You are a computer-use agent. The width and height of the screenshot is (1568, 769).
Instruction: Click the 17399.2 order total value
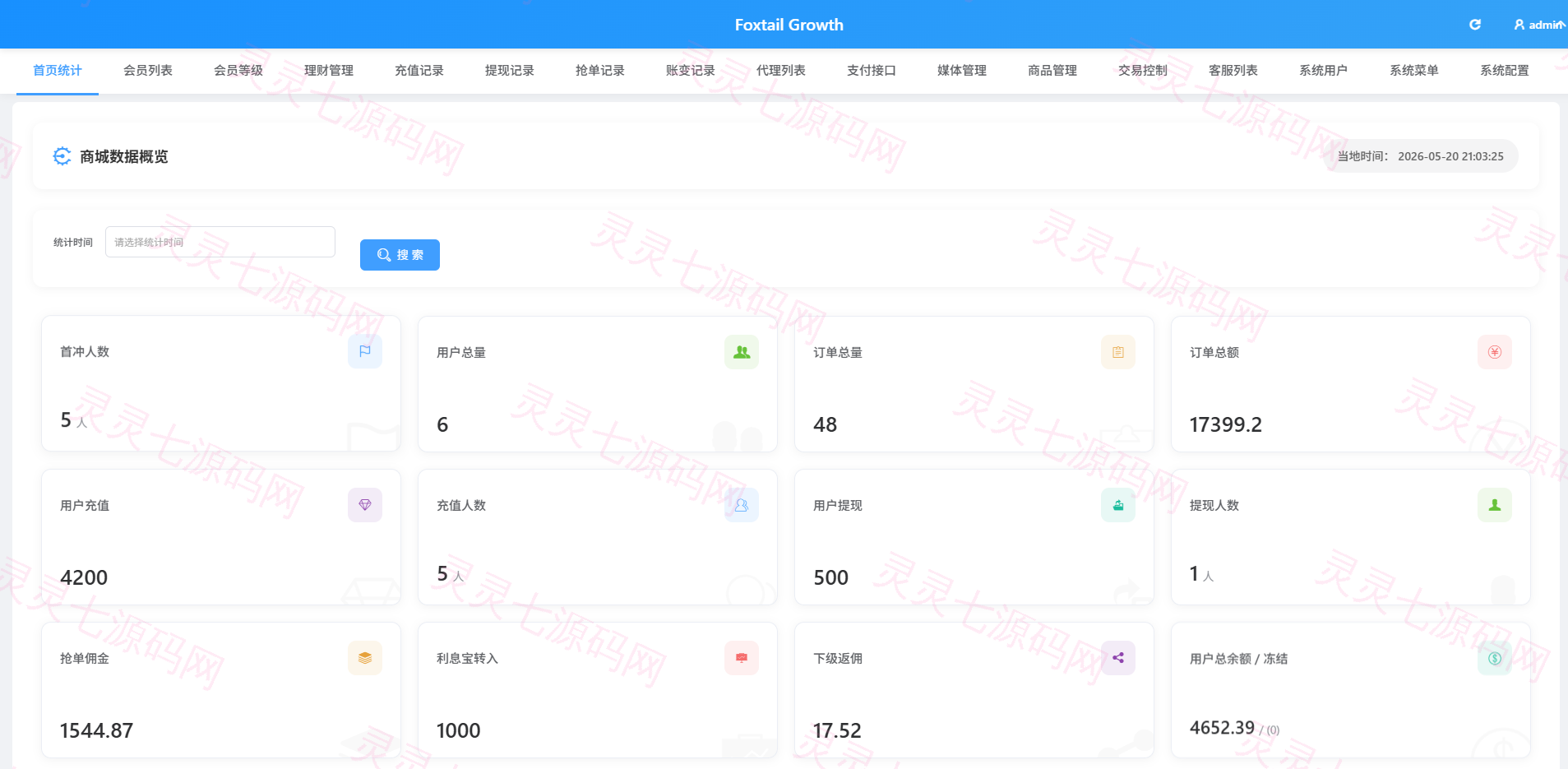coord(1225,424)
